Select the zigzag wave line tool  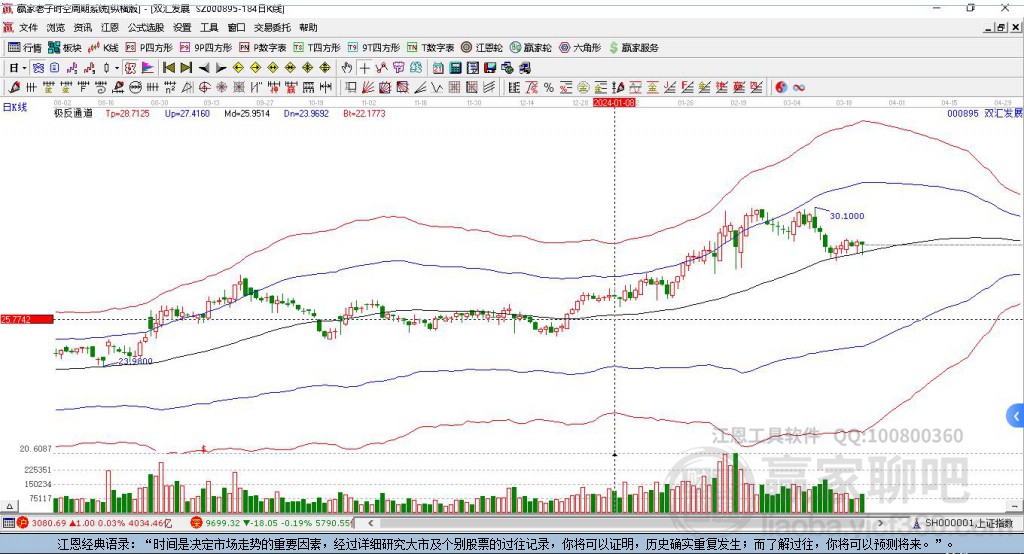point(437,87)
